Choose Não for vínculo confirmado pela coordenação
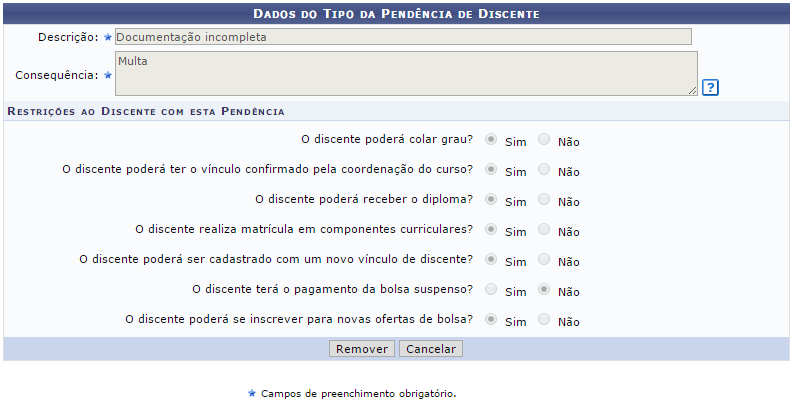 click(x=543, y=169)
